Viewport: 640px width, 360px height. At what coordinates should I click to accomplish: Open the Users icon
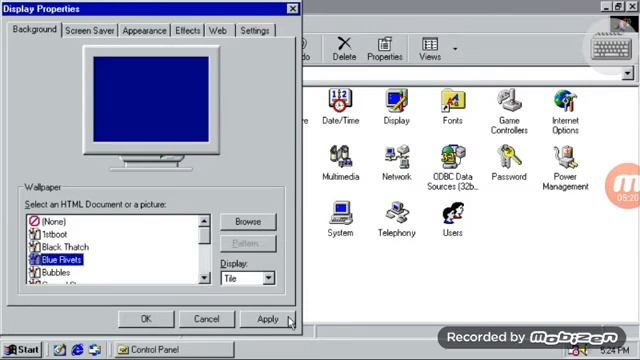click(452, 218)
